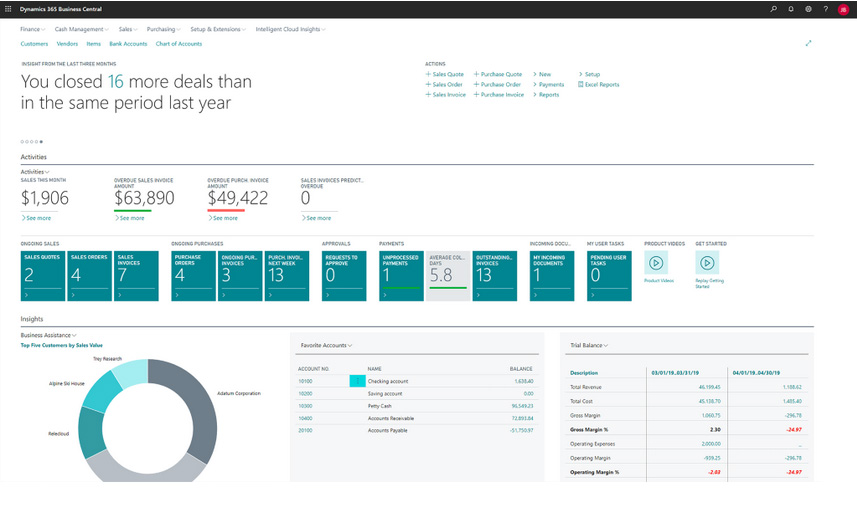
Task: Open the Items link
Action: pyautogui.click(x=93, y=44)
